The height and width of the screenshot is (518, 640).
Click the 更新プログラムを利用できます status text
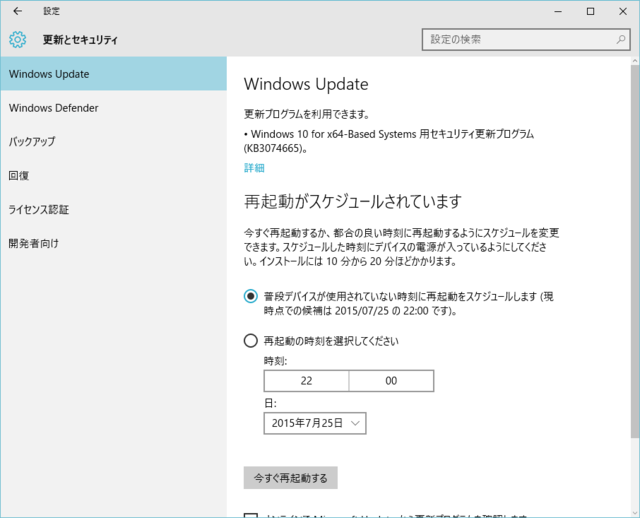click(307, 114)
